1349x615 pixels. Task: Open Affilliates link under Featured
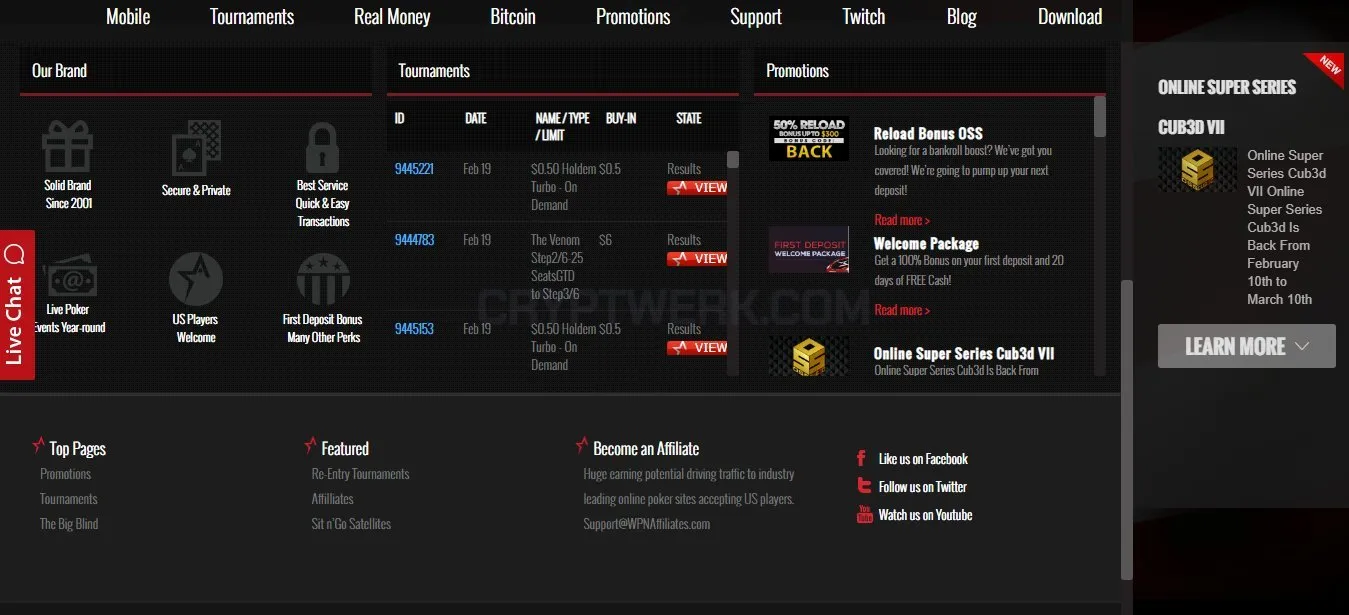333,499
